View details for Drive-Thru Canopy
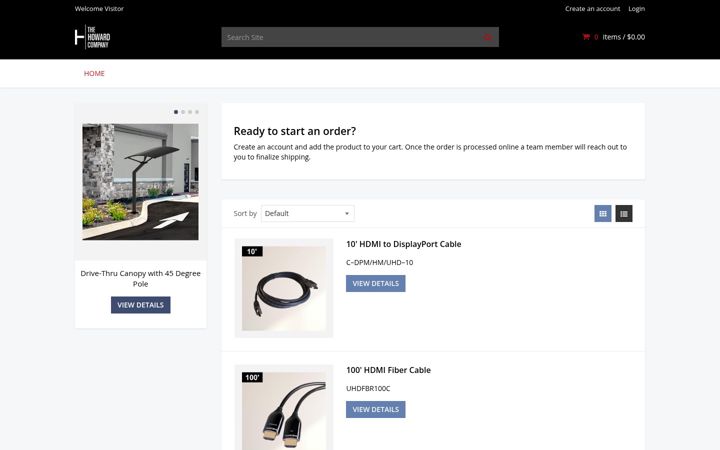The width and height of the screenshot is (720, 450). coord(141,305)
